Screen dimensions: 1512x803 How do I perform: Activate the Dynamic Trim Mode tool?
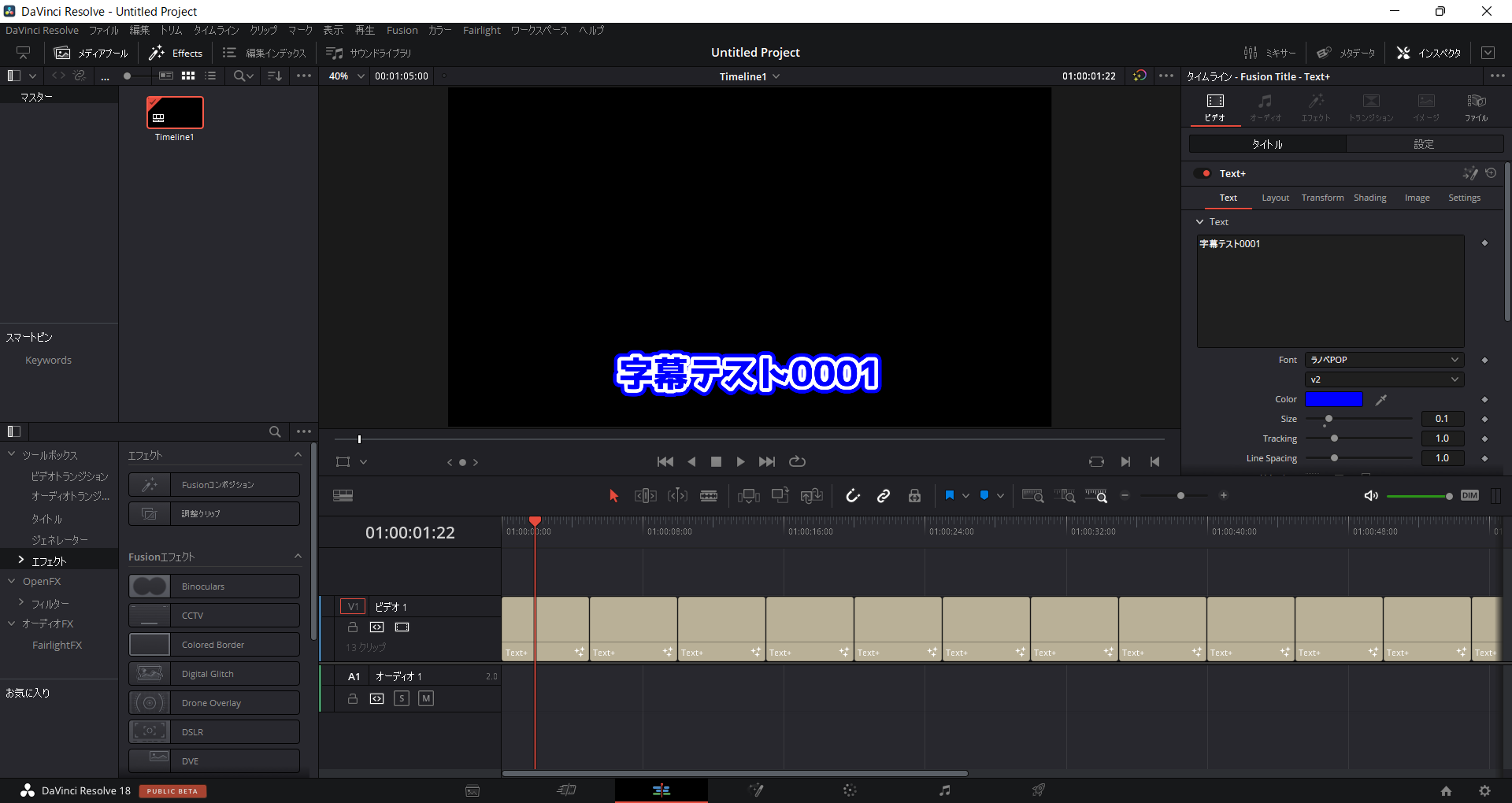tap(677, 496)
